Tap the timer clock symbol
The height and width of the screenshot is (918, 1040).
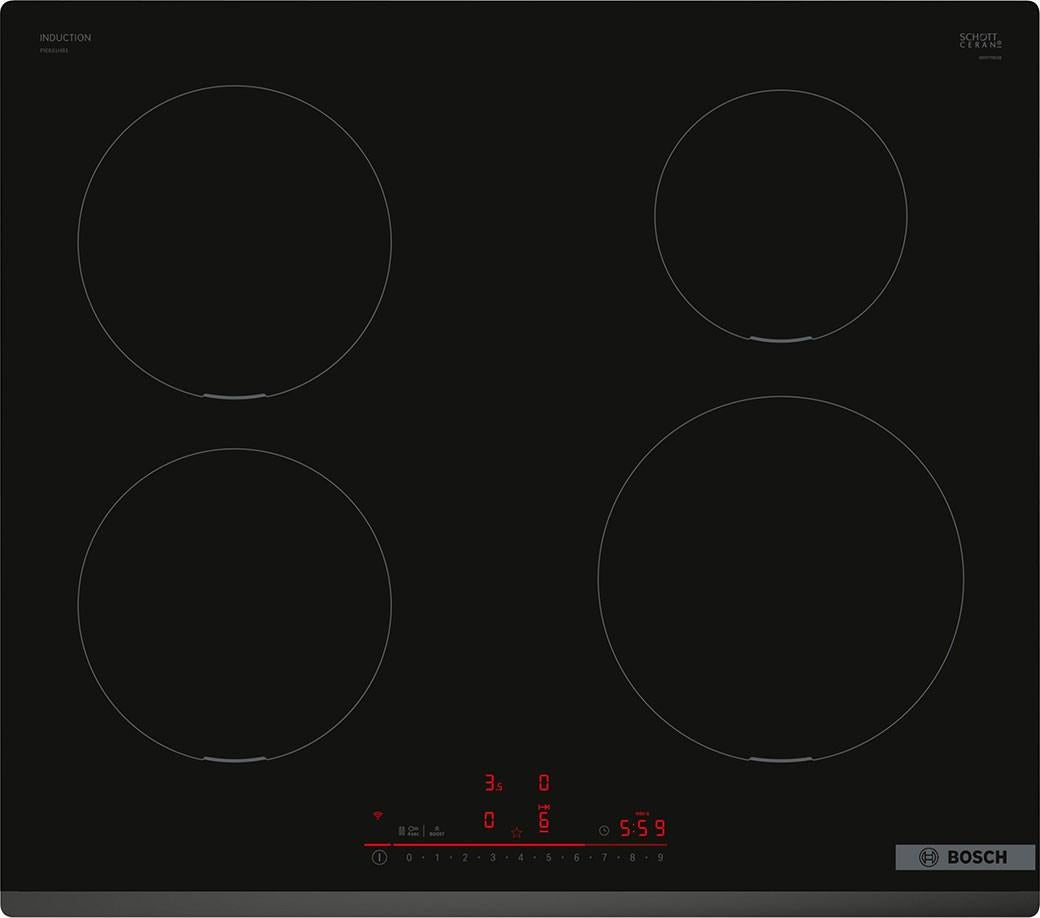pyautogui.click(x=604, y=830)
